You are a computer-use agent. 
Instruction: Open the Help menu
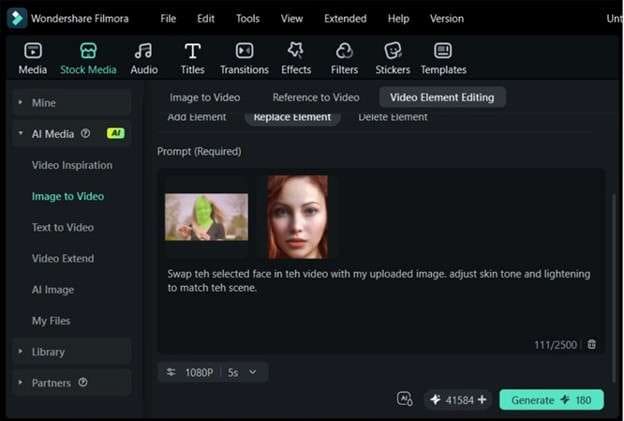(398, 19)
